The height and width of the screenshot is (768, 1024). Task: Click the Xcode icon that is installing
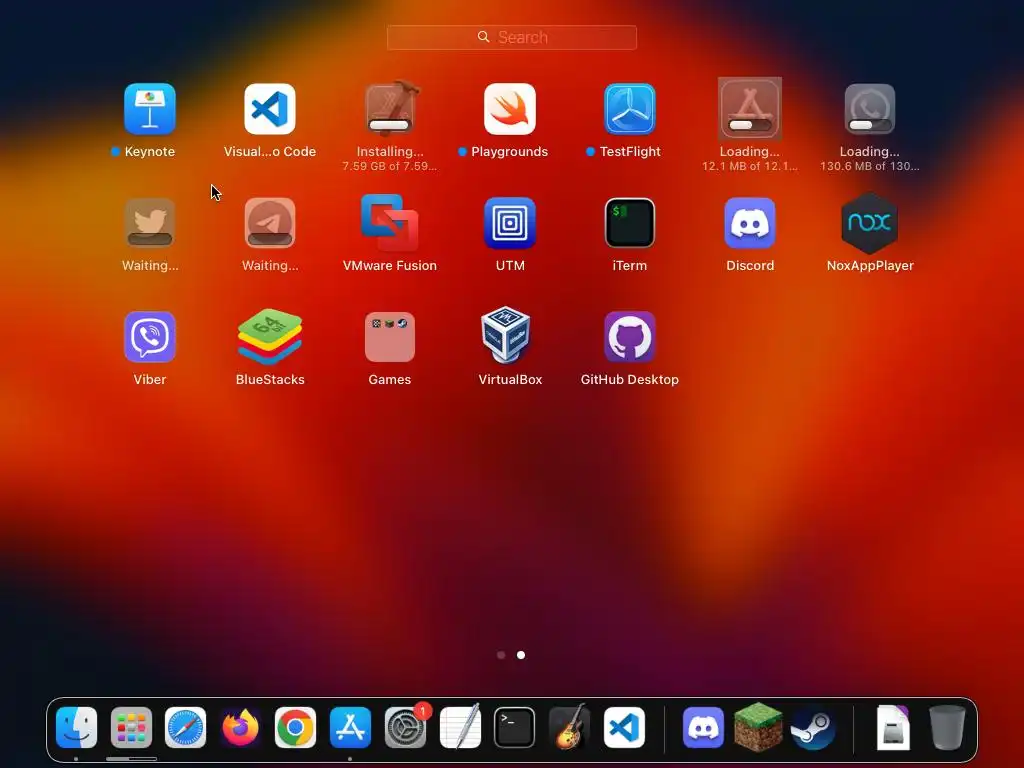click(390, 109)
